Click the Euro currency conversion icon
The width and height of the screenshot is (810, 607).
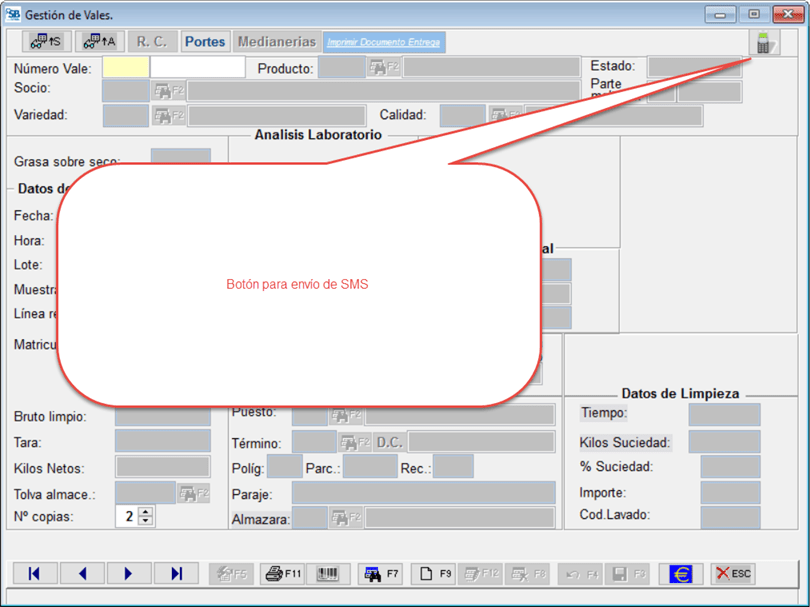tap(681, 574)
